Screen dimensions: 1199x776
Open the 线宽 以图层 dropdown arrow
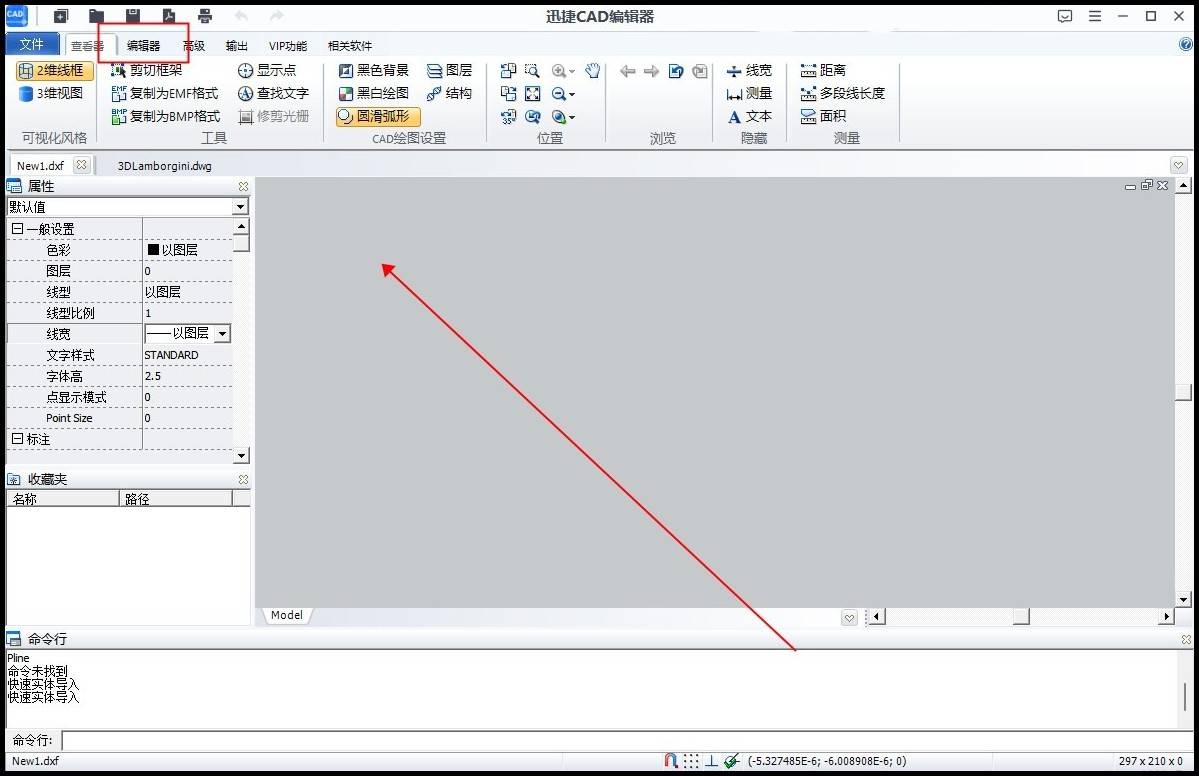click(222, 333)
